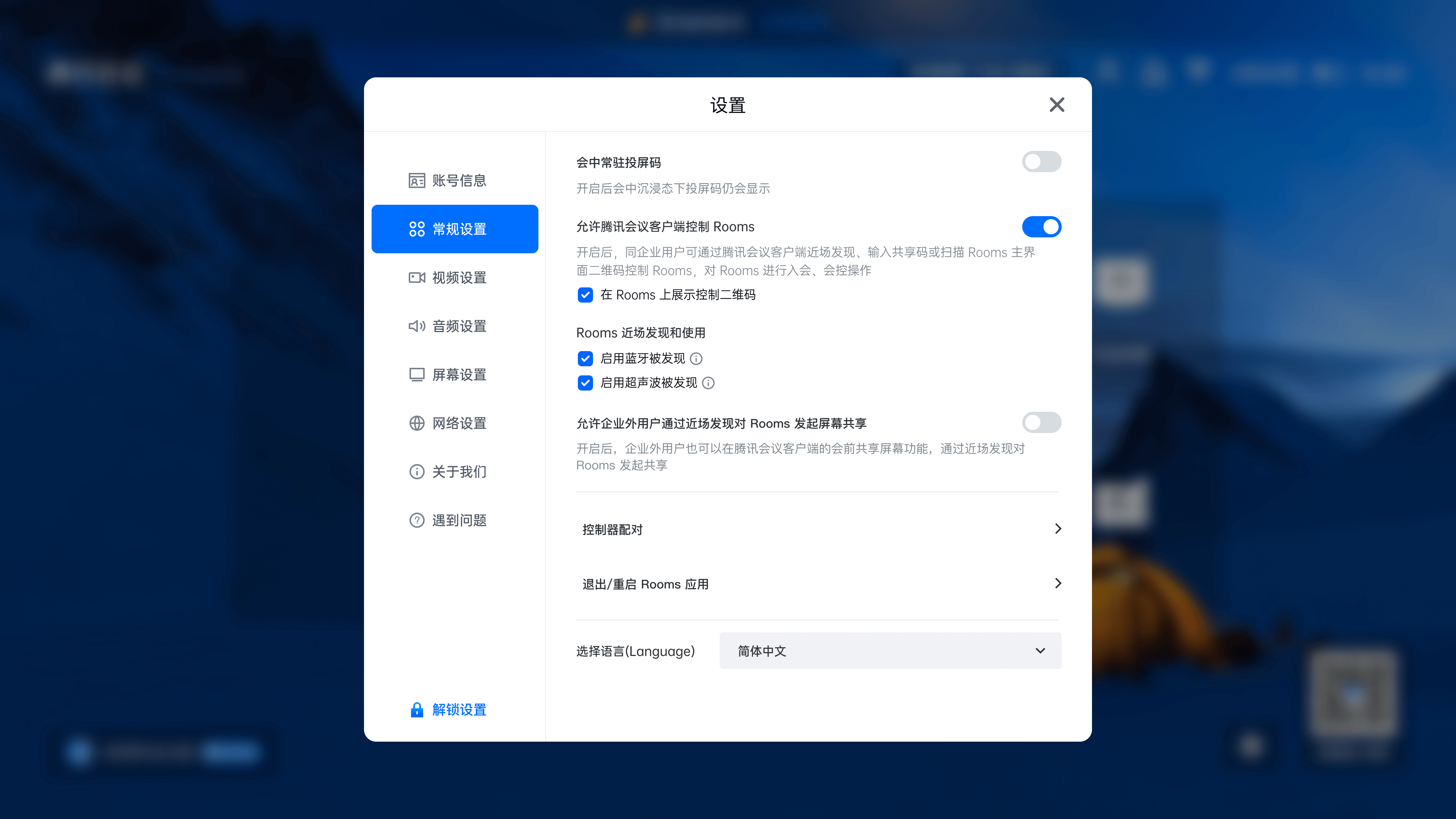
Task: Uncheck the enable Bluetooth discovery checkbox
Action: (585, 359)
